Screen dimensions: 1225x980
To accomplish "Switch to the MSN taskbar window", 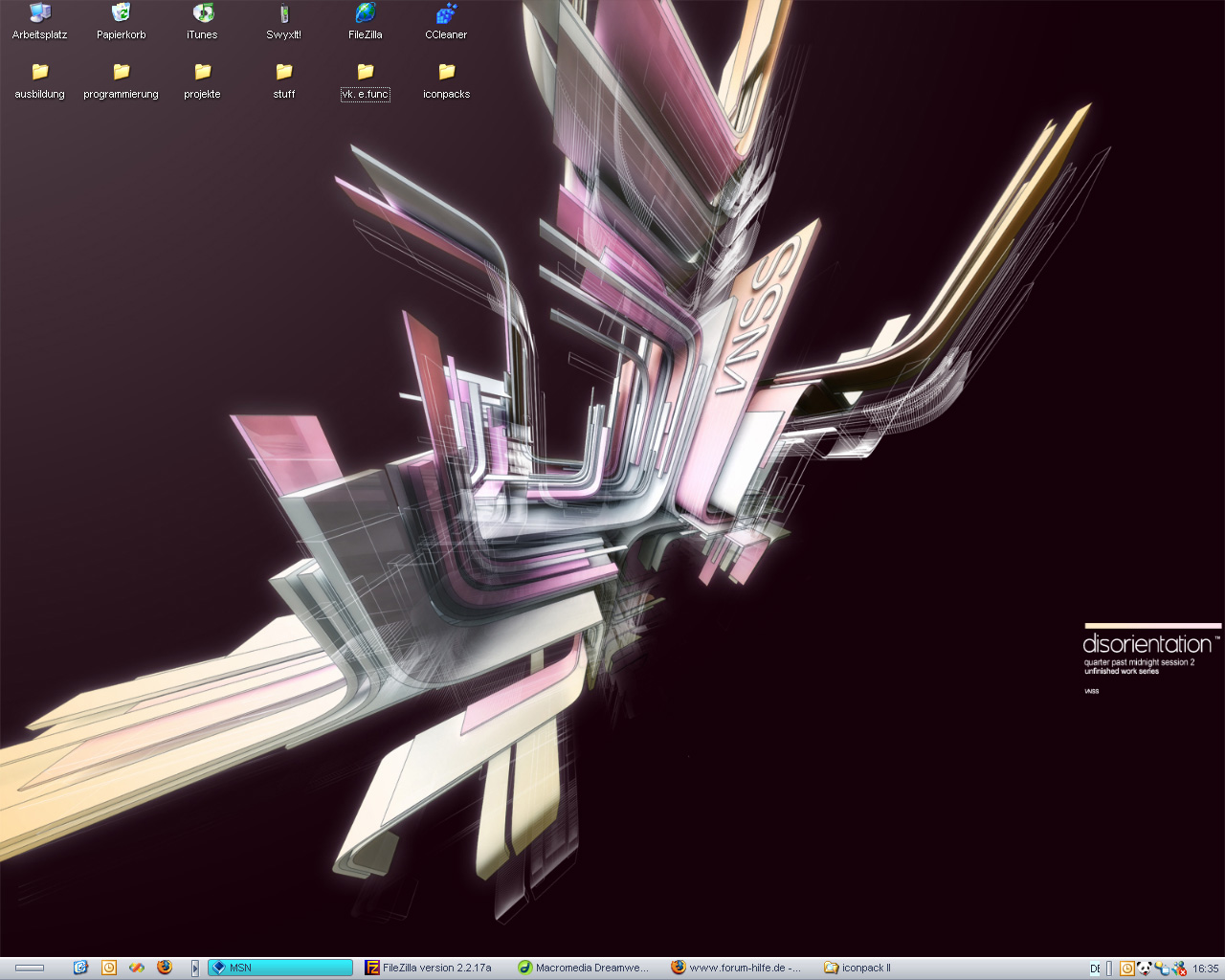I will click(279, 968).
